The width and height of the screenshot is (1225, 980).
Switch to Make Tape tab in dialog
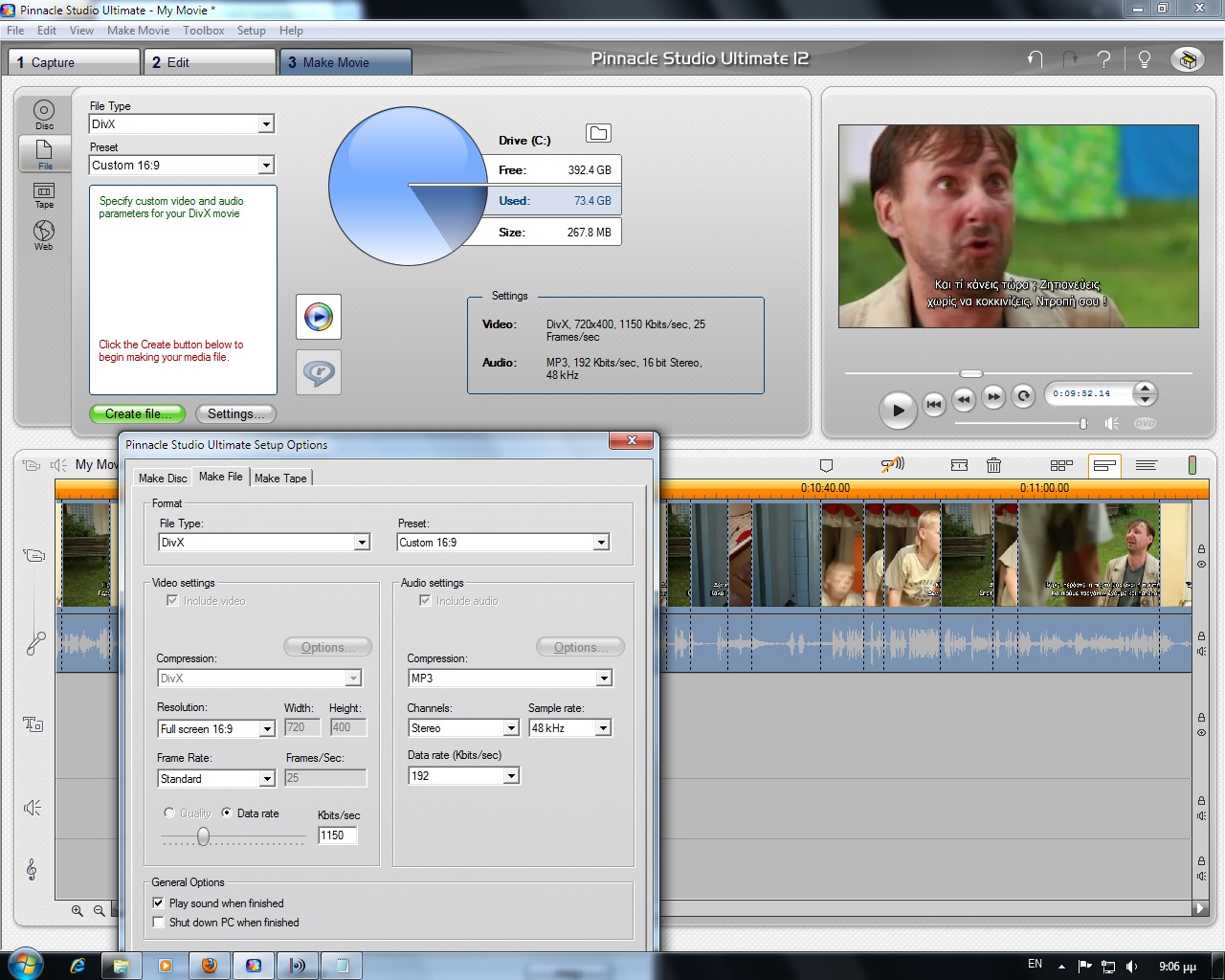tap(280, 478)
